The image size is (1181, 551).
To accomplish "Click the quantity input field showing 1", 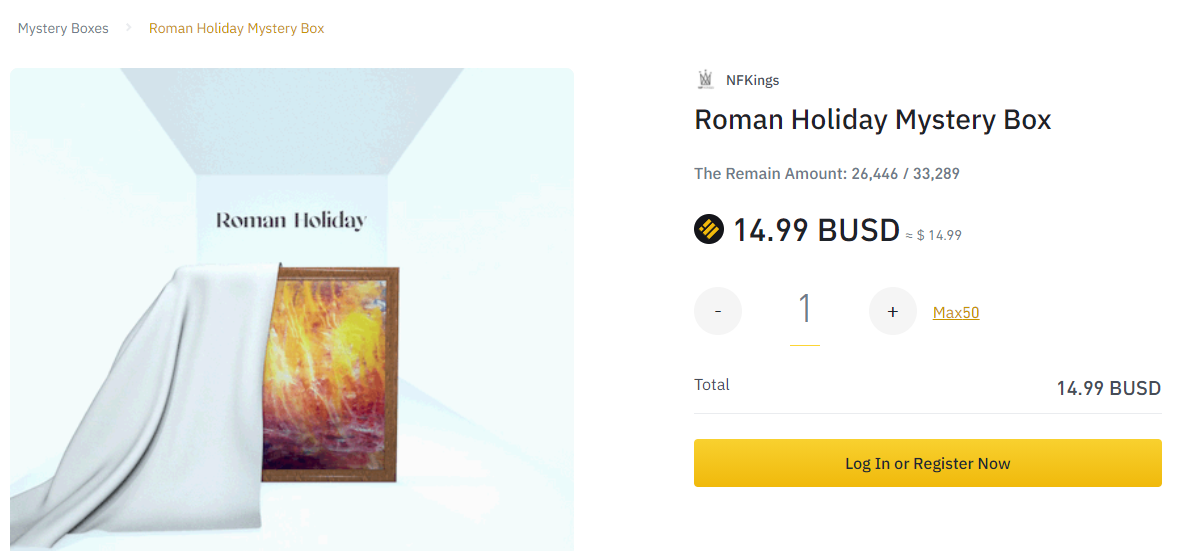I will point(804,312).
